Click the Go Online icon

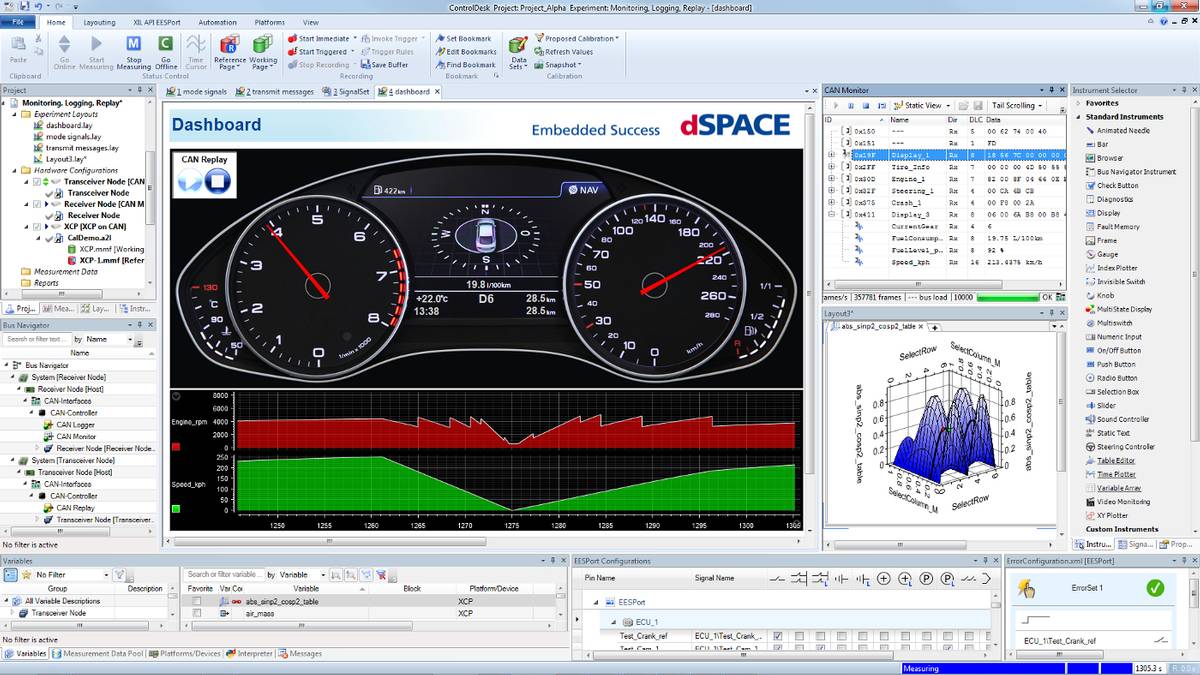[64, 44]
